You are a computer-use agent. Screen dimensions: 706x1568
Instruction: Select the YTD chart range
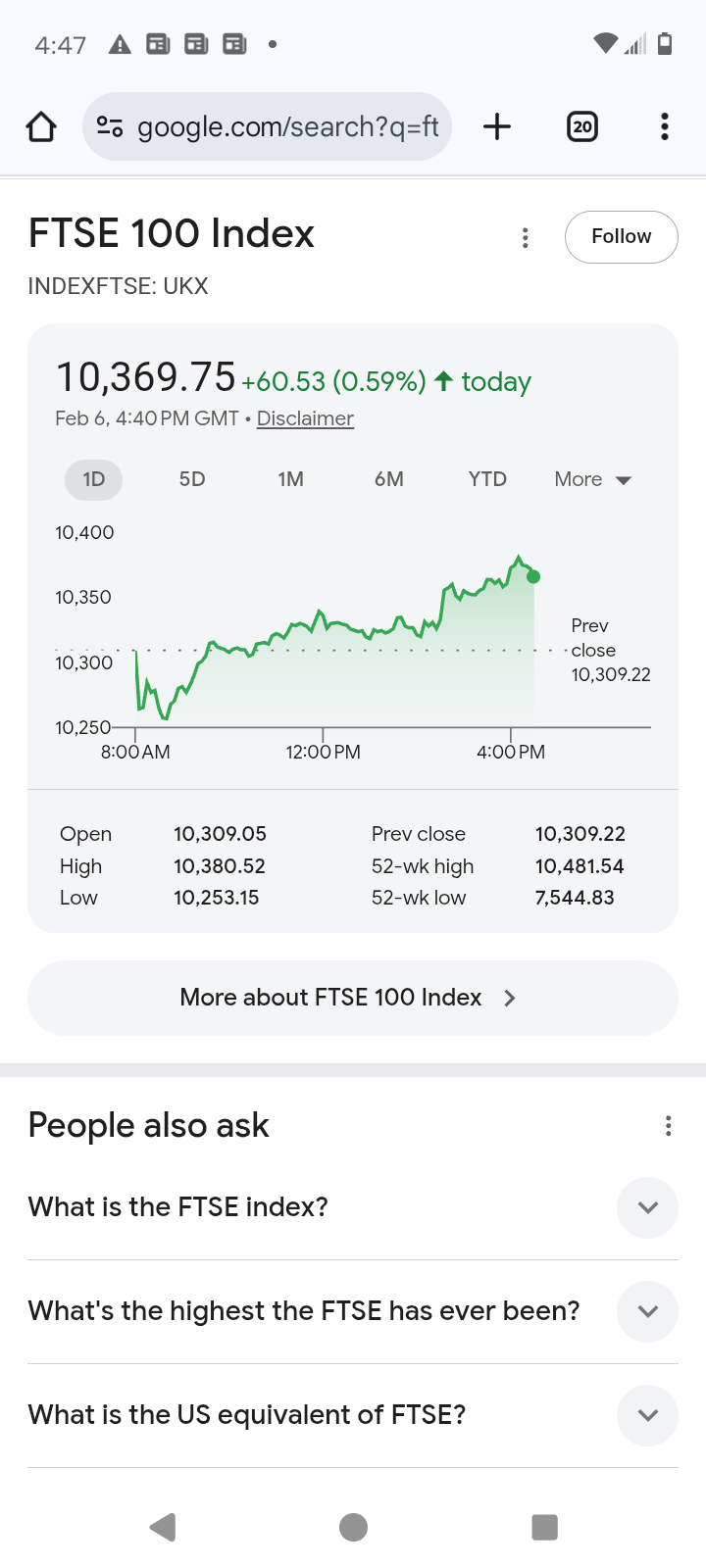[487, 479]
